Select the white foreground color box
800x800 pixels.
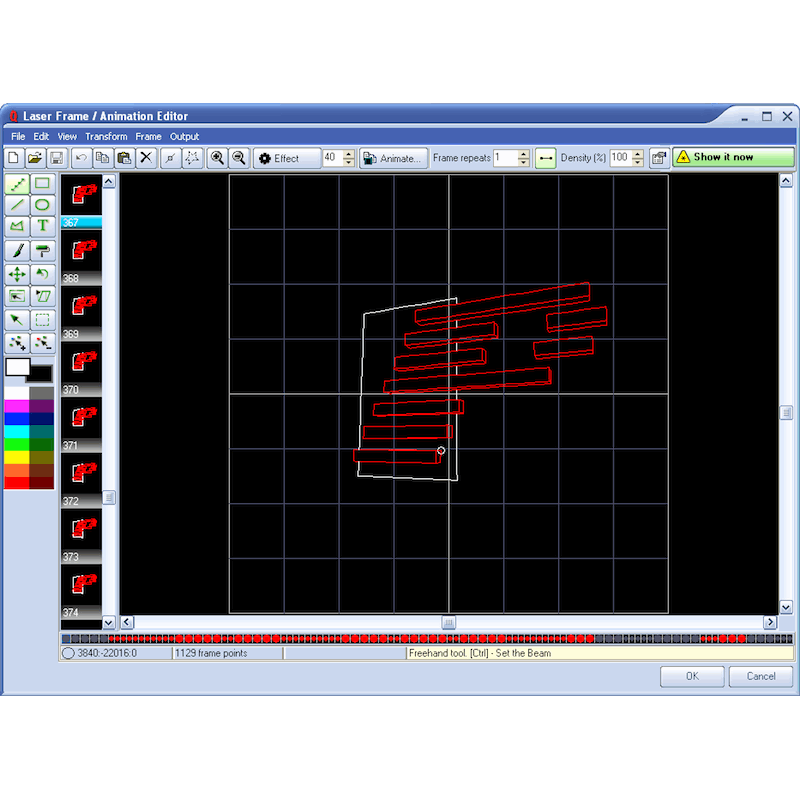click(17, 367)
